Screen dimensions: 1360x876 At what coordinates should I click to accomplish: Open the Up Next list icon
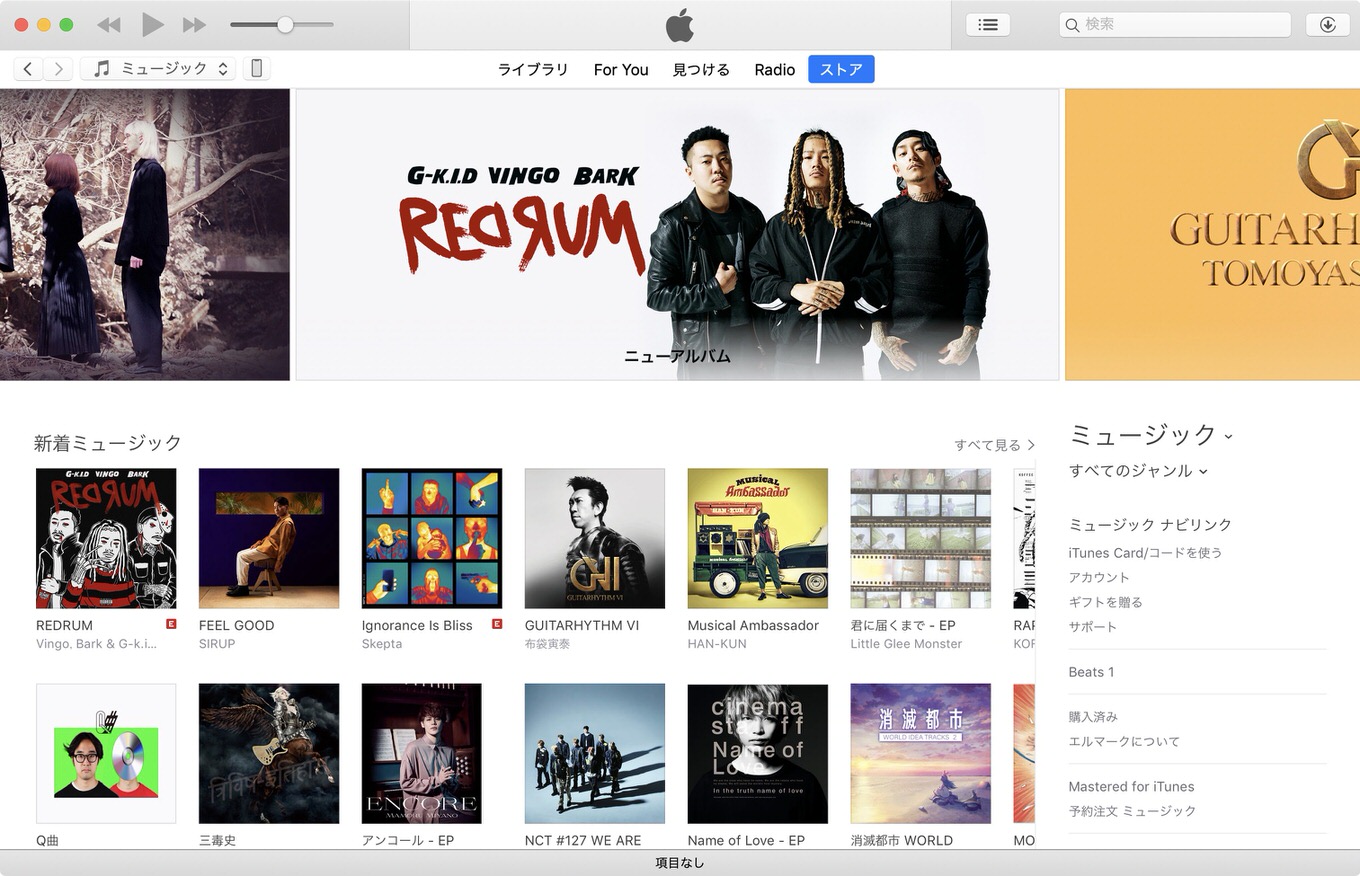click(988, 25)
